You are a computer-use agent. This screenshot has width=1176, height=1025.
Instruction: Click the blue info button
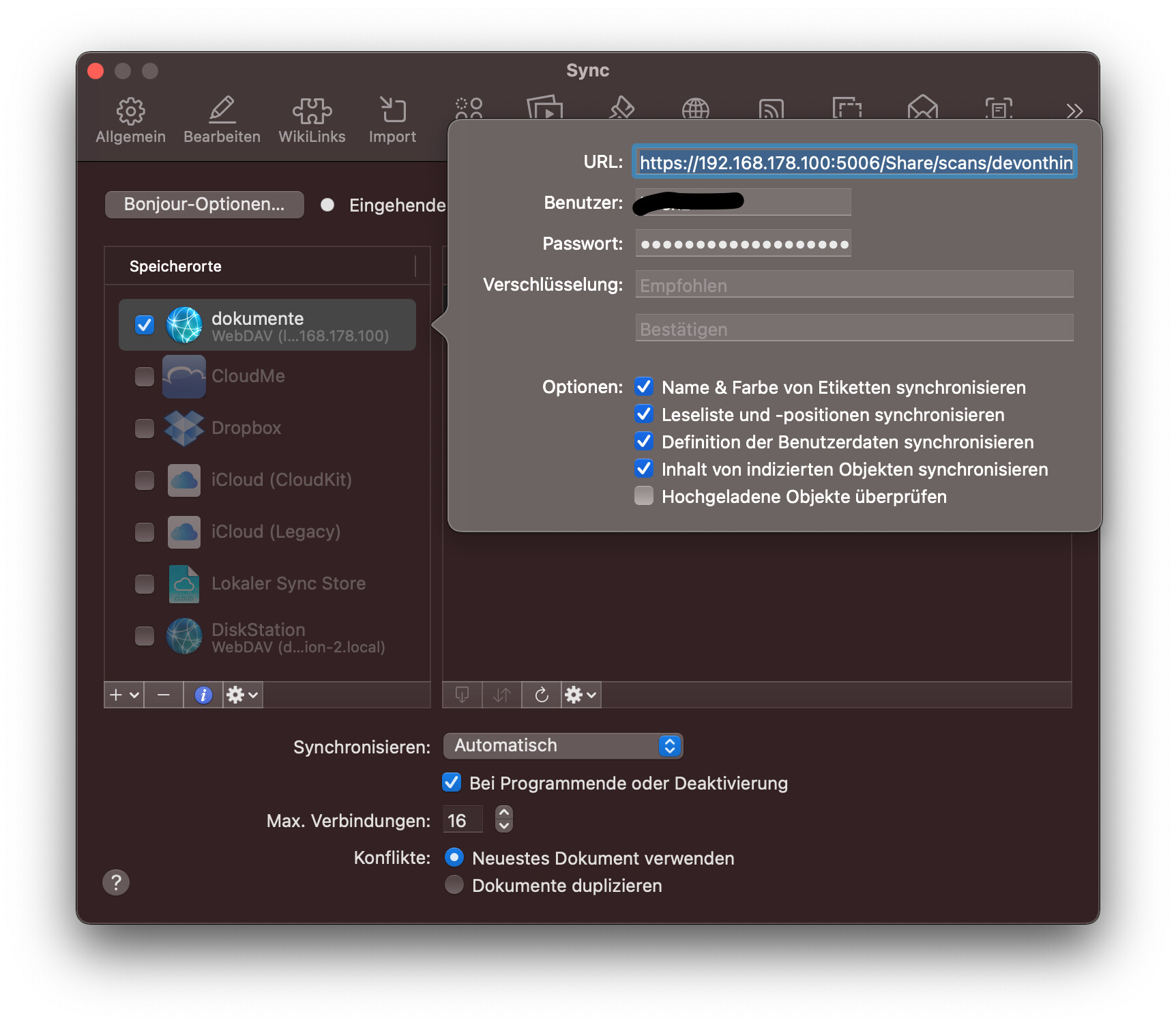[203, 695]
